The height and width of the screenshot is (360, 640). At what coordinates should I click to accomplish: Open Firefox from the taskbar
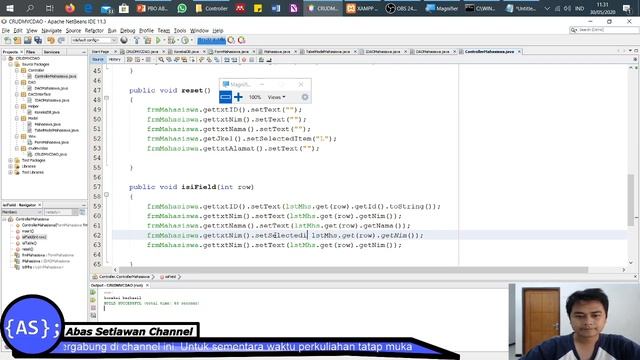click(x=70, y=8)
